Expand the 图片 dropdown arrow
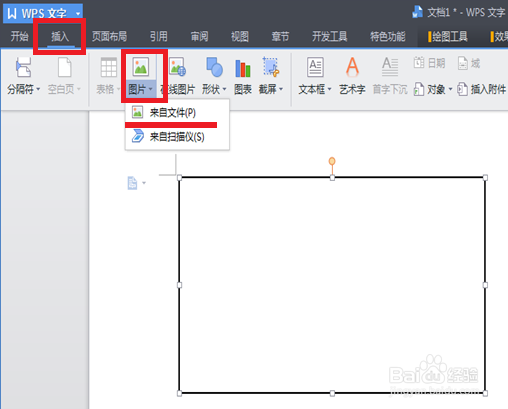 (151, 89)
